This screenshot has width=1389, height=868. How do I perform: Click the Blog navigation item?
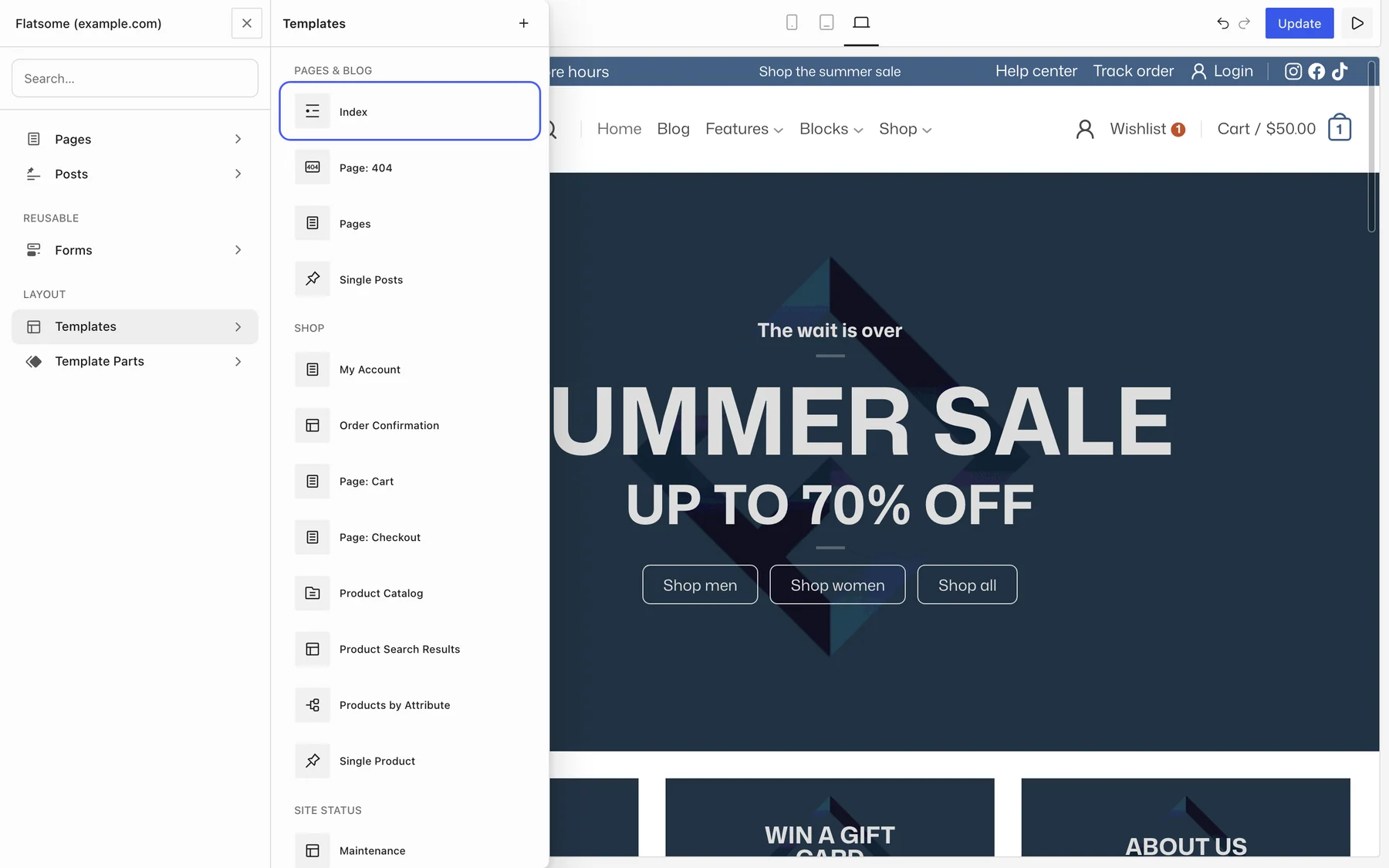(673, 129)
